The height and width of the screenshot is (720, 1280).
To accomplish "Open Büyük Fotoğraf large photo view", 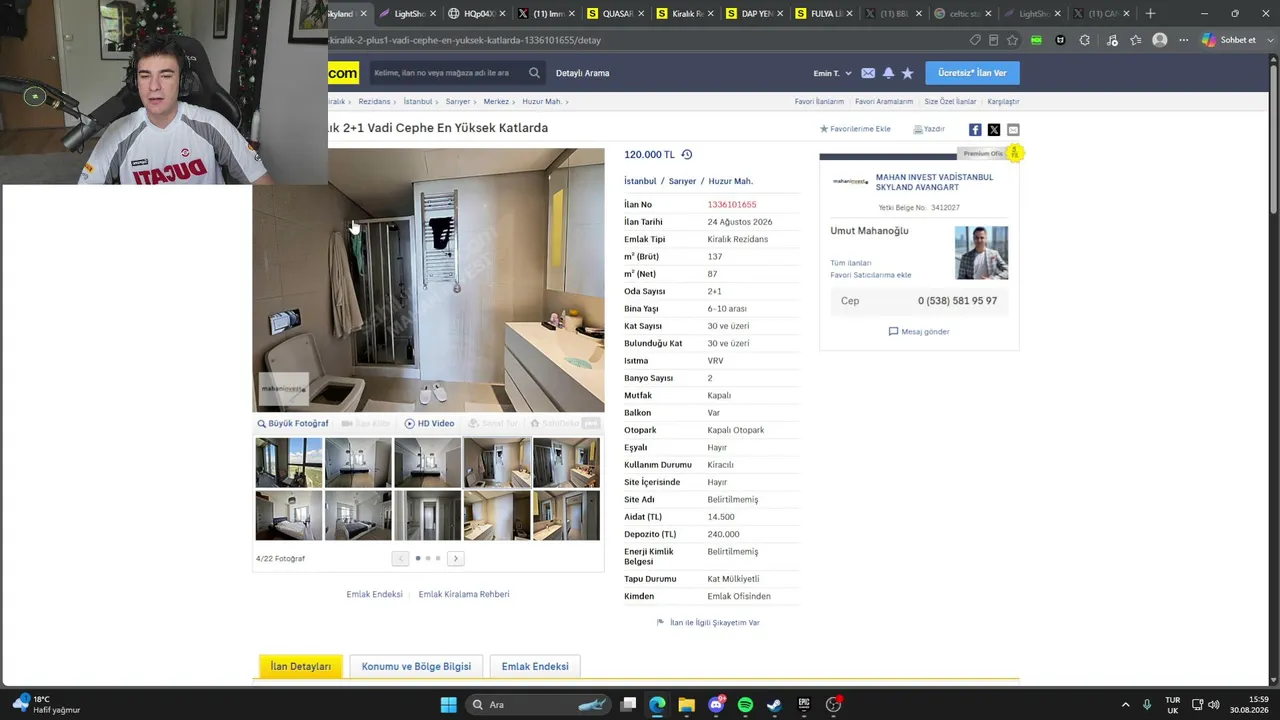I will click(293, 424).
